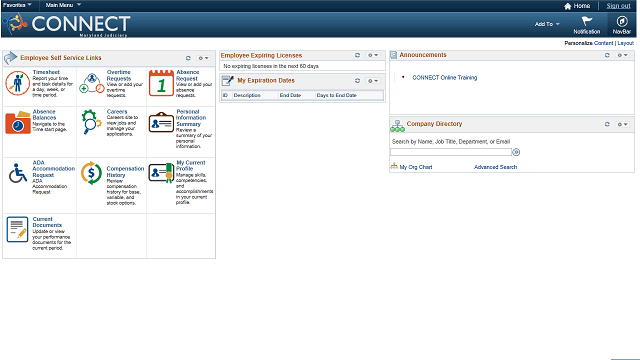Open My Expiration Dates settings dropdown
This screenshot has width=640, height=360.
point(373,81)
